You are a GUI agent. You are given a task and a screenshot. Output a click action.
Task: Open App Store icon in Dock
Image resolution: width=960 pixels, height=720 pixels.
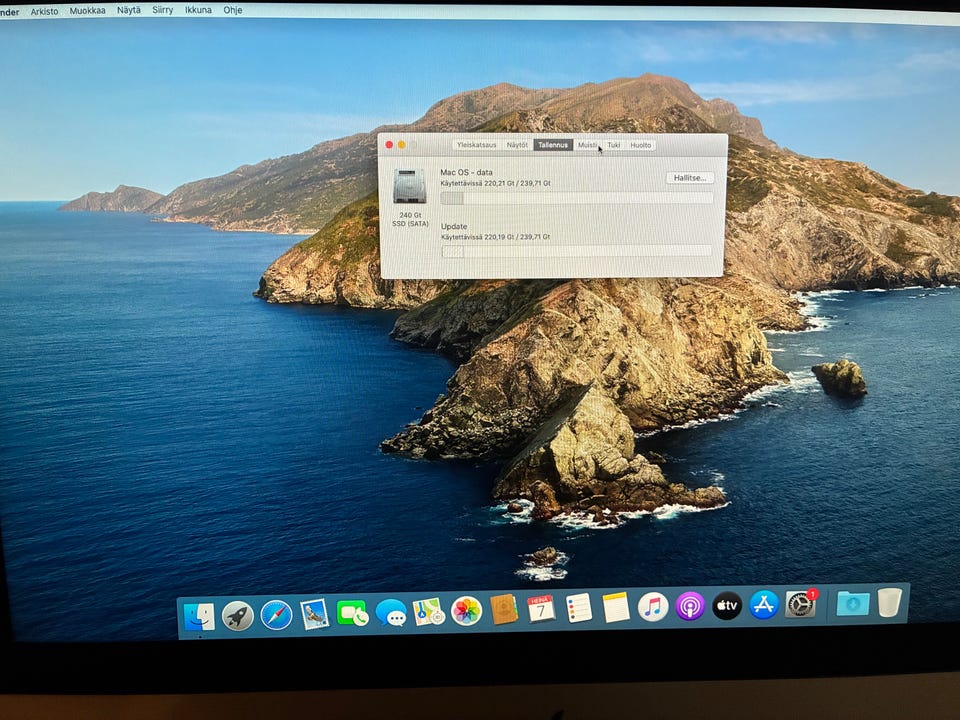click(763, 605)
